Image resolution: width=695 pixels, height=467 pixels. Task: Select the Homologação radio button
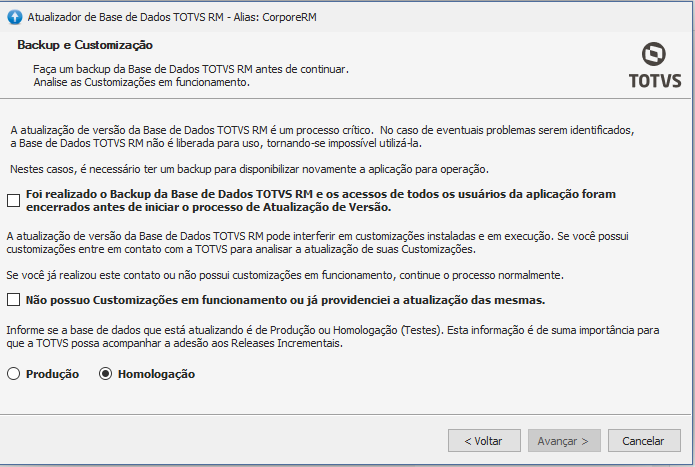[105, 374]
